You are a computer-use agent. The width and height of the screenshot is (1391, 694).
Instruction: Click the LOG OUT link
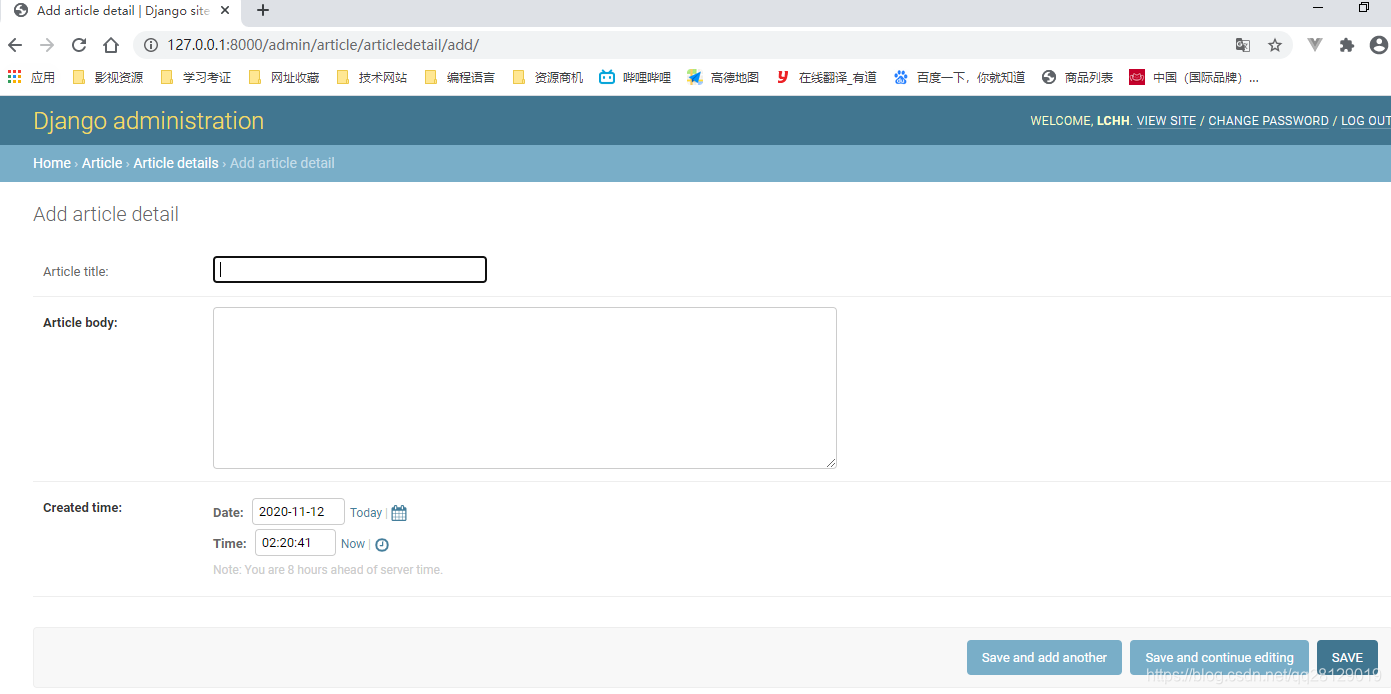click(x=1365, y=121)
